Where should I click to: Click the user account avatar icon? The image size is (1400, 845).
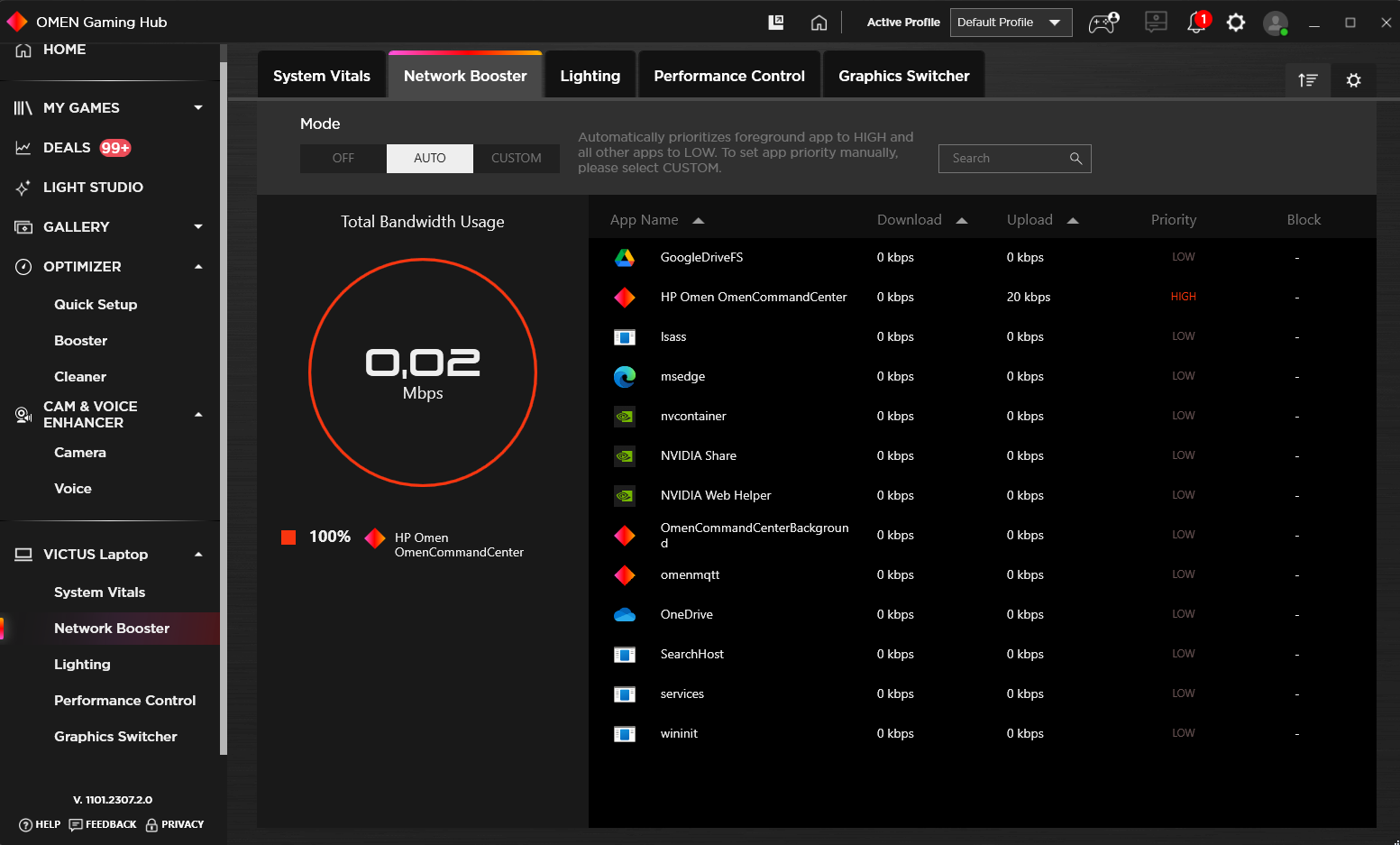point(1276,23)
